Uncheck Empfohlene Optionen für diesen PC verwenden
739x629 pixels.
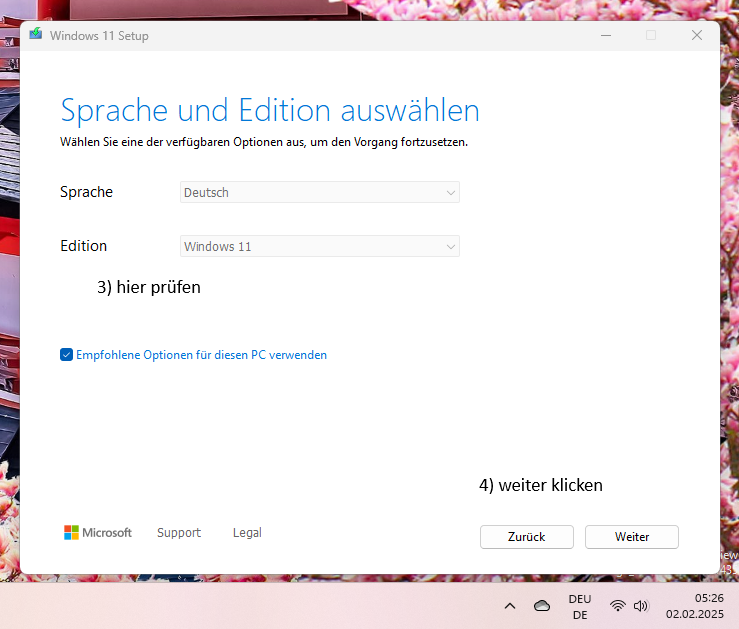tap(66, 354)
